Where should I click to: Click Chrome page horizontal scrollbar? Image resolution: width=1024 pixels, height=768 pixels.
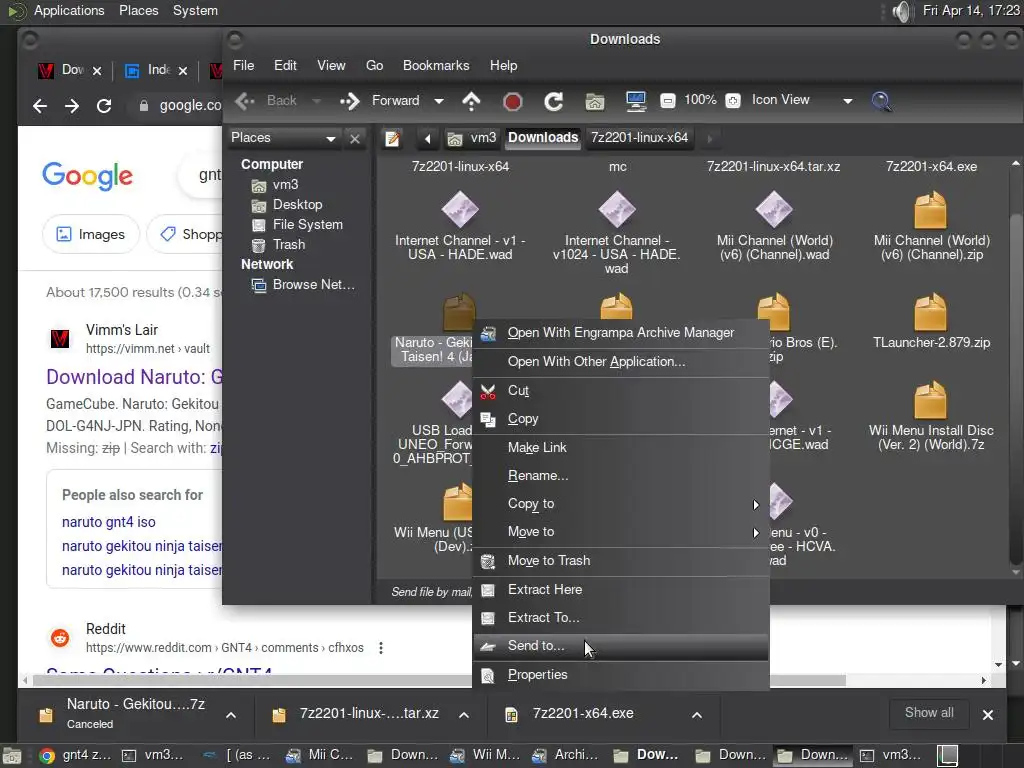click(x=441, y=680)
